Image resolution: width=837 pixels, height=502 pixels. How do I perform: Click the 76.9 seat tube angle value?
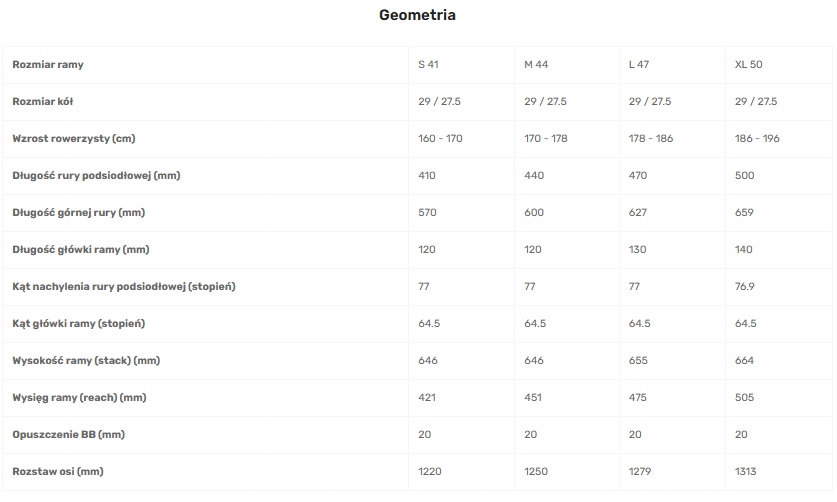tap(745, 287)
